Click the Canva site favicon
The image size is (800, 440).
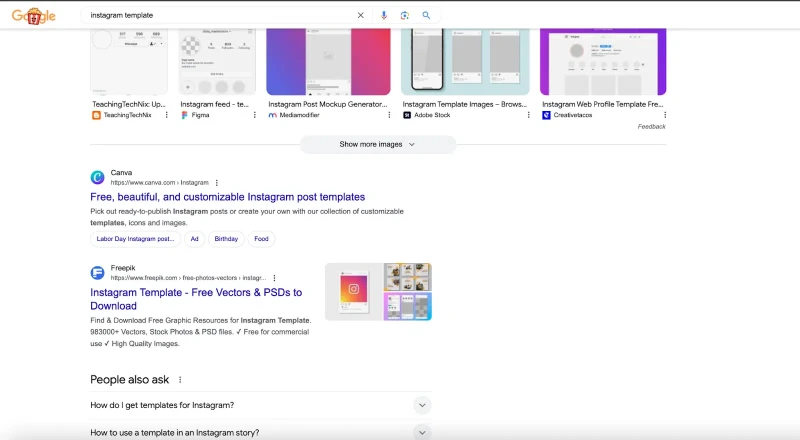[x=97, y=177]
